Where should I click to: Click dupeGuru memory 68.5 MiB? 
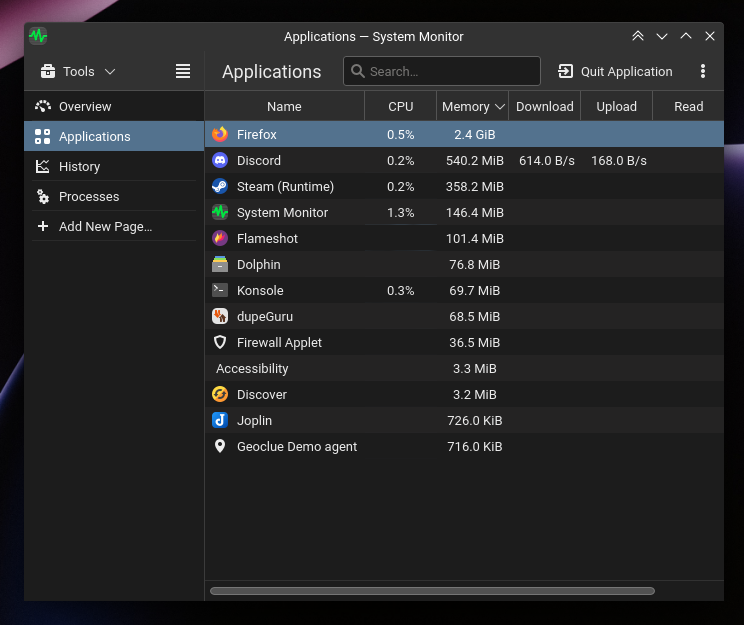click(x=474, y=317)
